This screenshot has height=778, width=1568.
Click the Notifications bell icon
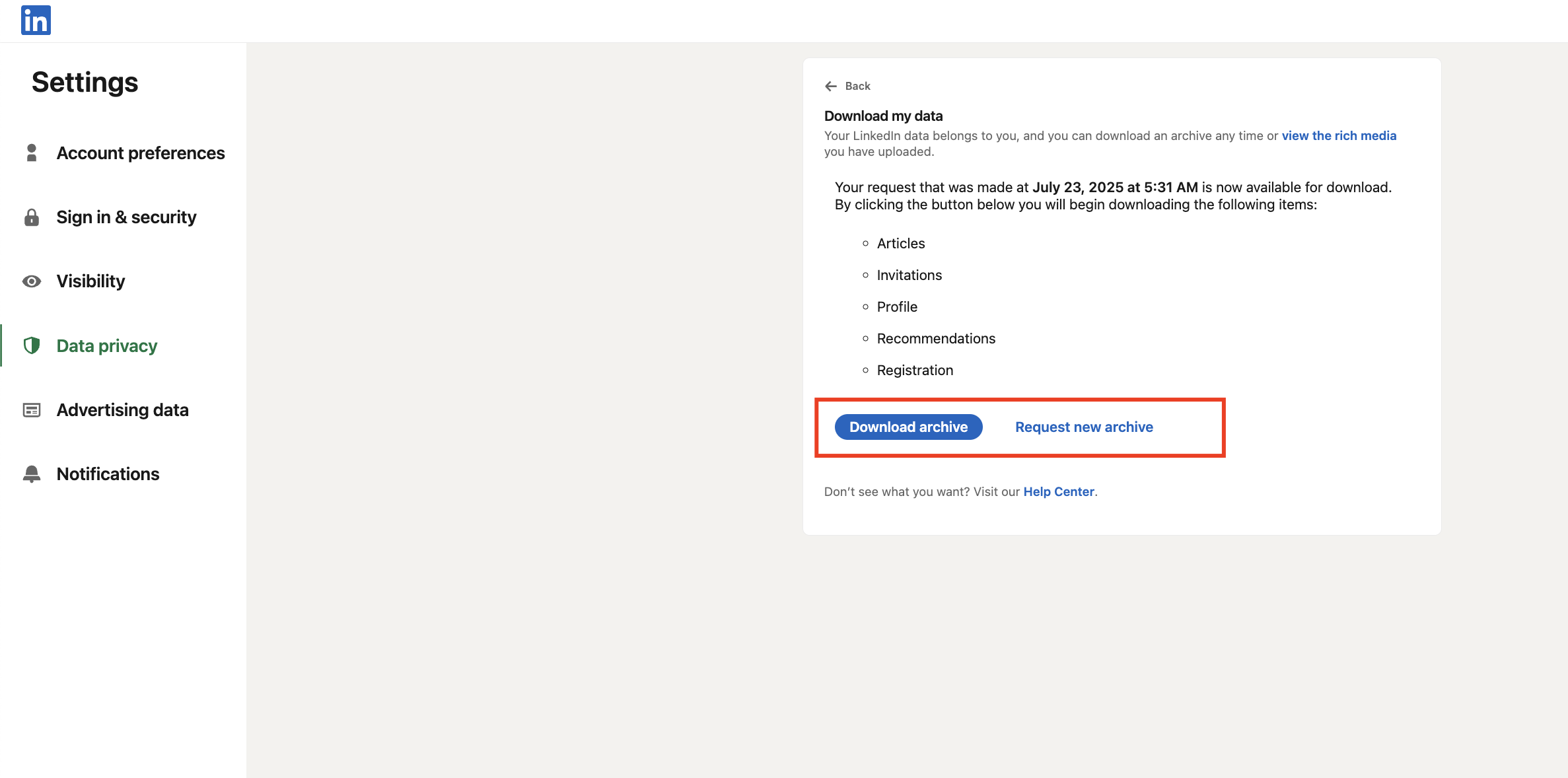coord(31,474)
